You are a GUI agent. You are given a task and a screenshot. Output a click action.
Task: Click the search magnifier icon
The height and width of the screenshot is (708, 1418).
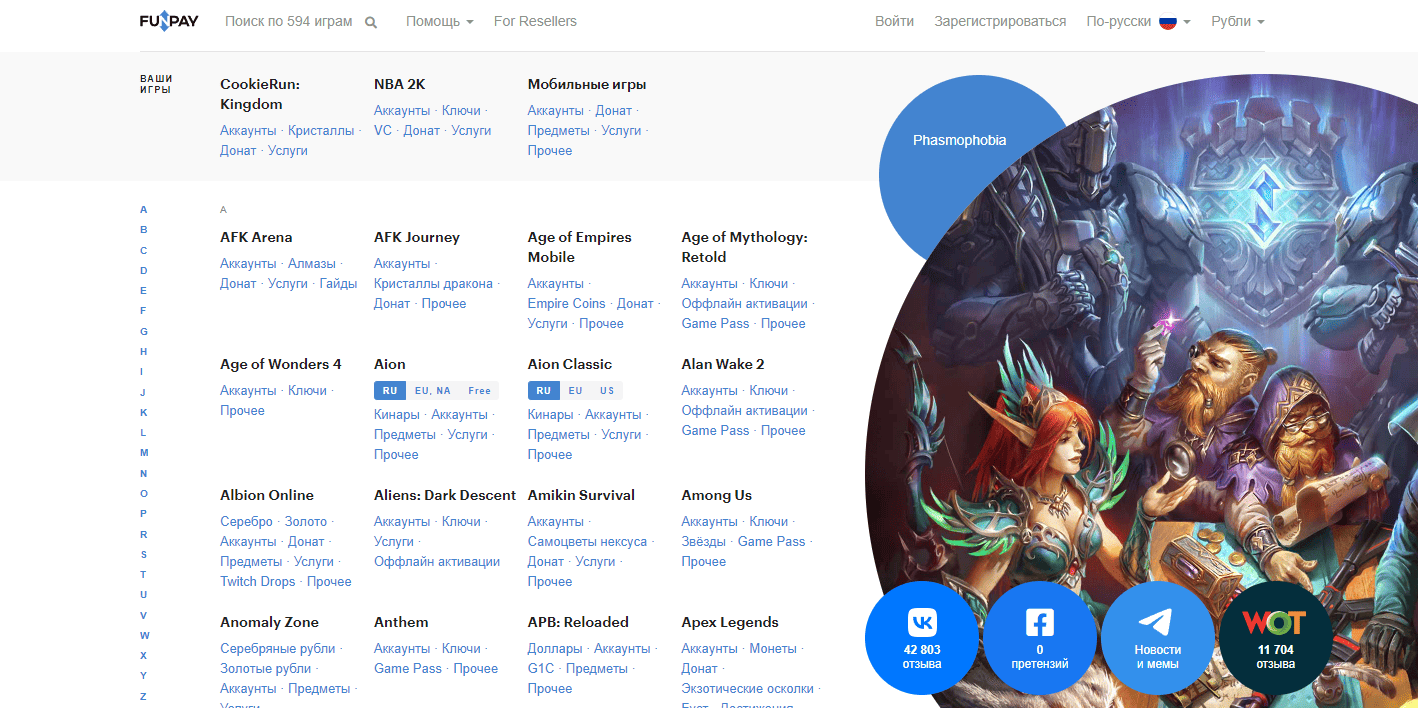tap(371, 22)
